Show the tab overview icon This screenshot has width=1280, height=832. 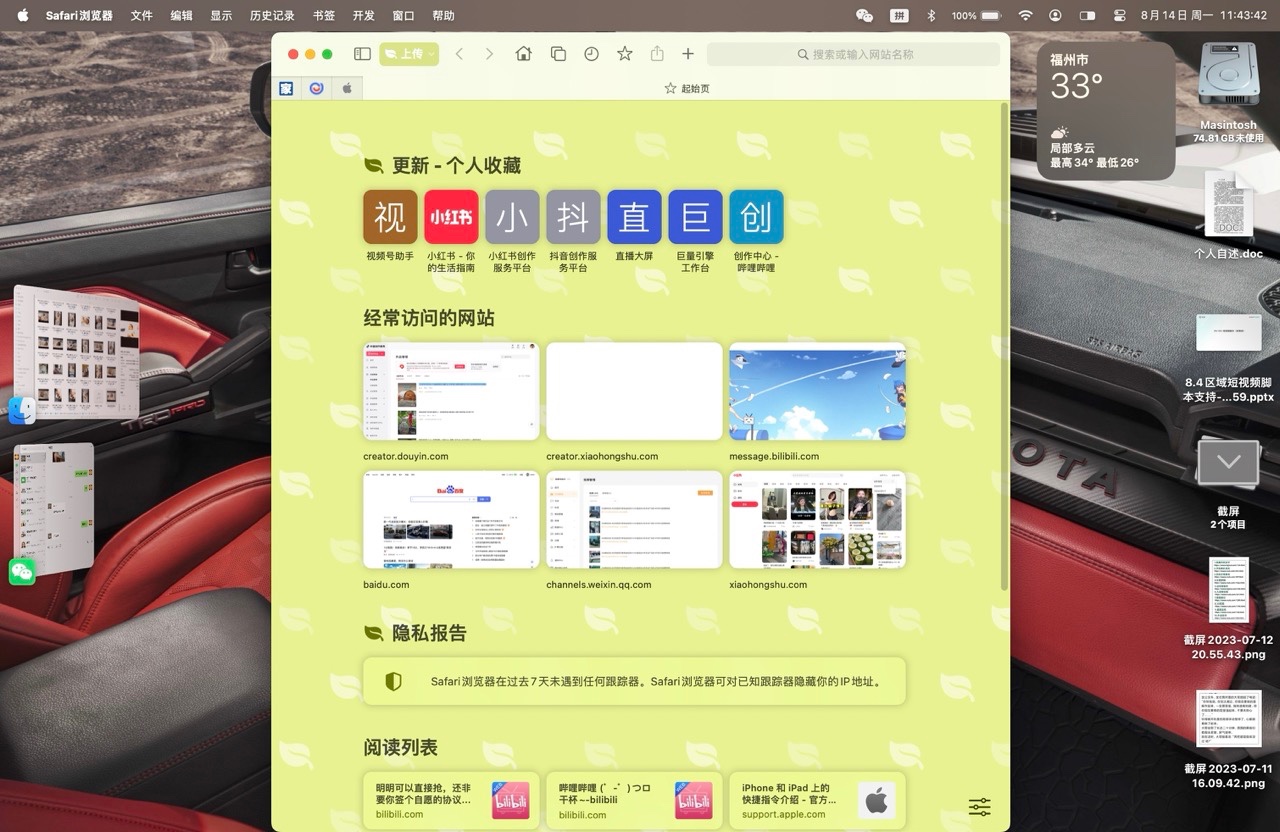[558, 54]
